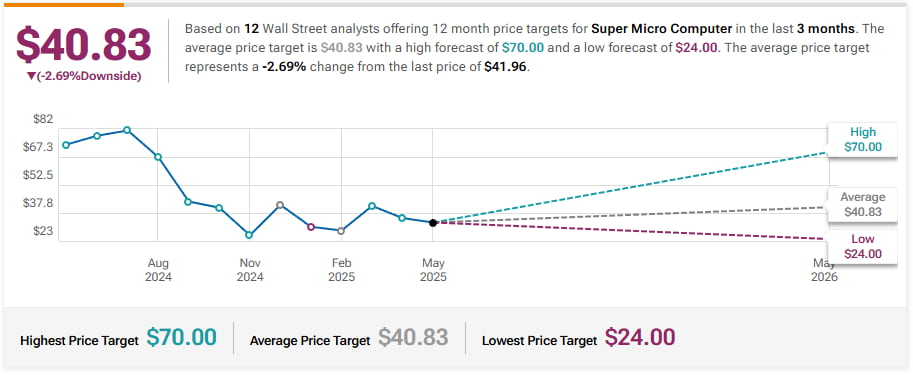Click the teal dashed high forecast line
The height and width of the screenshot is (375, 913).
(629, 187)
